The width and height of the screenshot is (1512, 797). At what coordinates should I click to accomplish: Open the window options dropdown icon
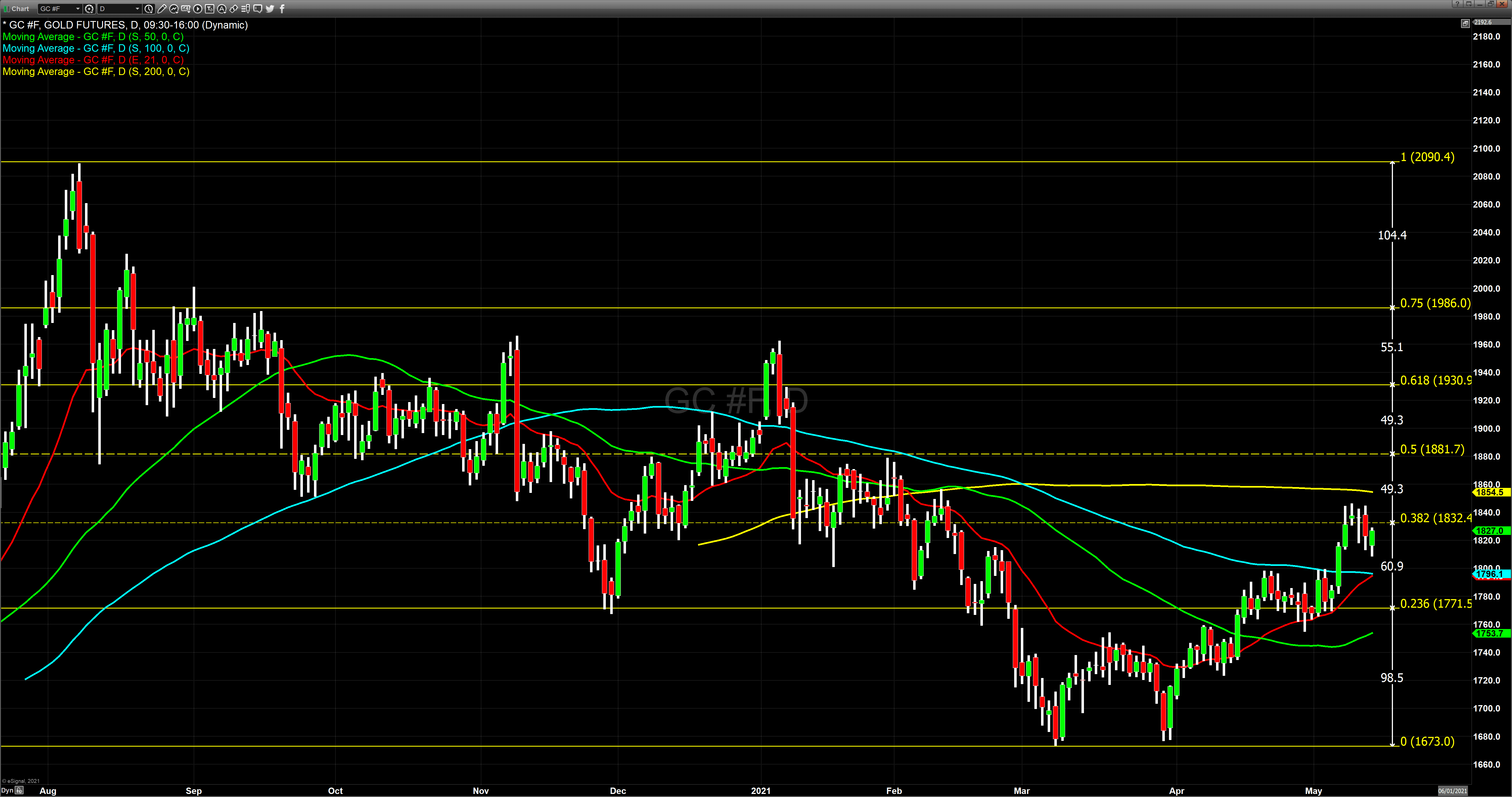tap(1469, 4)
